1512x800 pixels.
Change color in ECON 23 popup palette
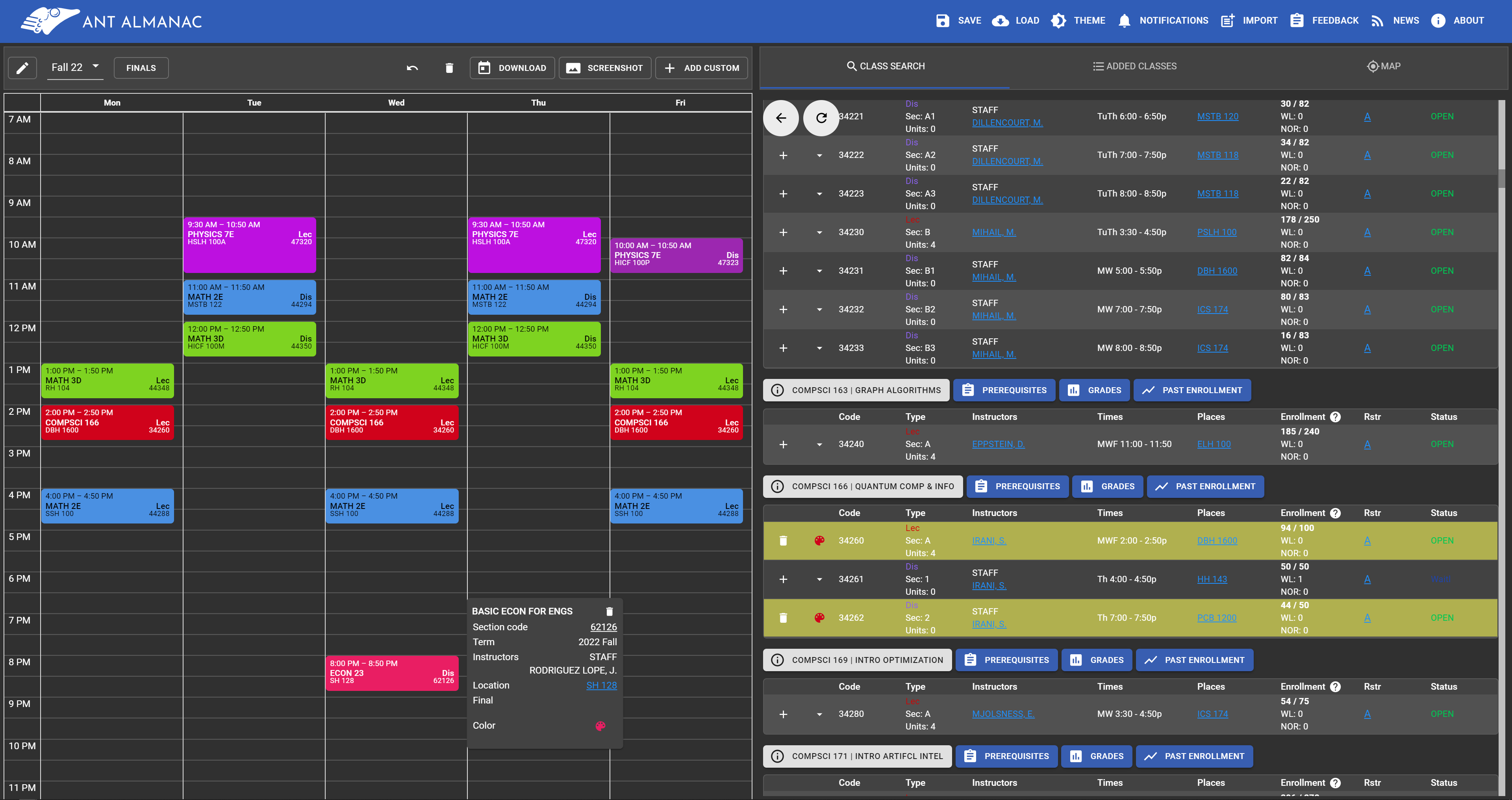[600, 726]
